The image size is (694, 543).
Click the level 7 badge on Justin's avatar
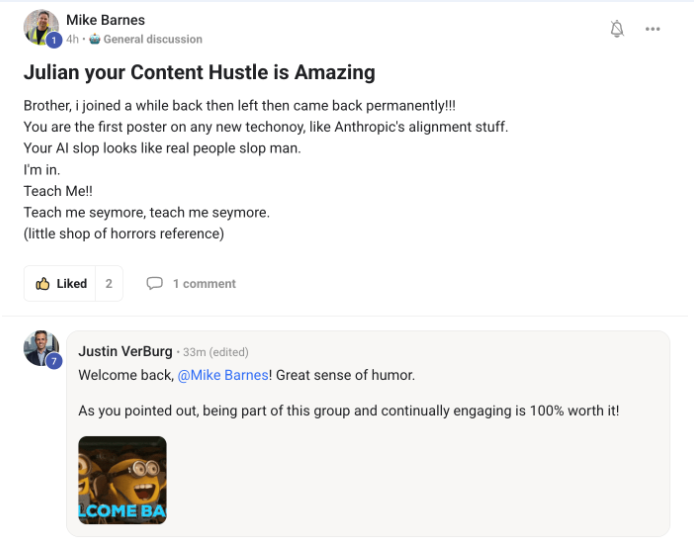point(54,361)
